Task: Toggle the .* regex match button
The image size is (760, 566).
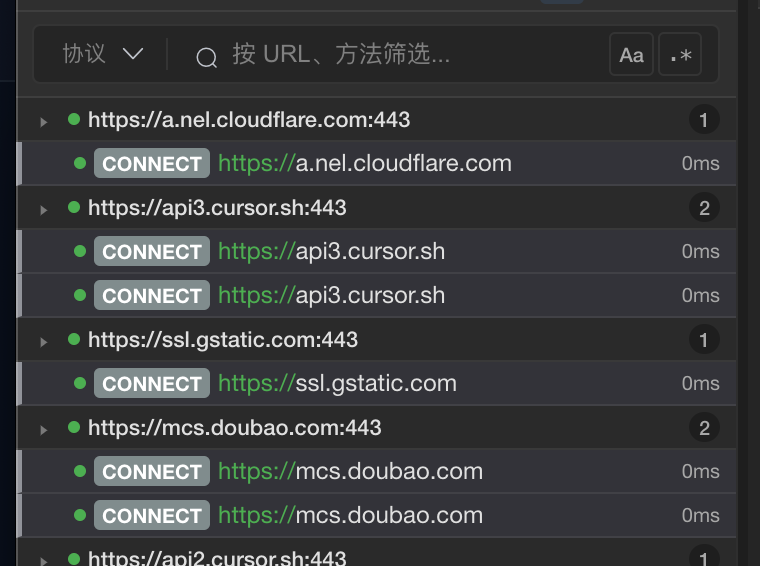Action: (680, 54)
